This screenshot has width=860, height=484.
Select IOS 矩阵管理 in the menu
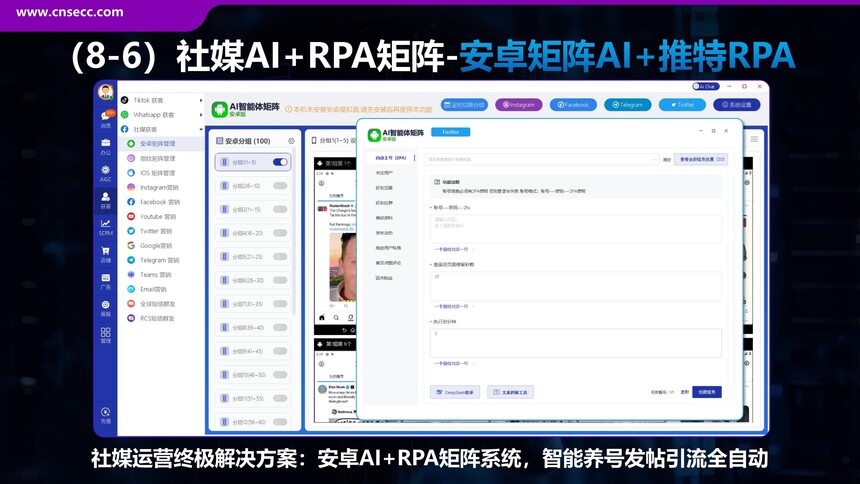coord(157,173)
